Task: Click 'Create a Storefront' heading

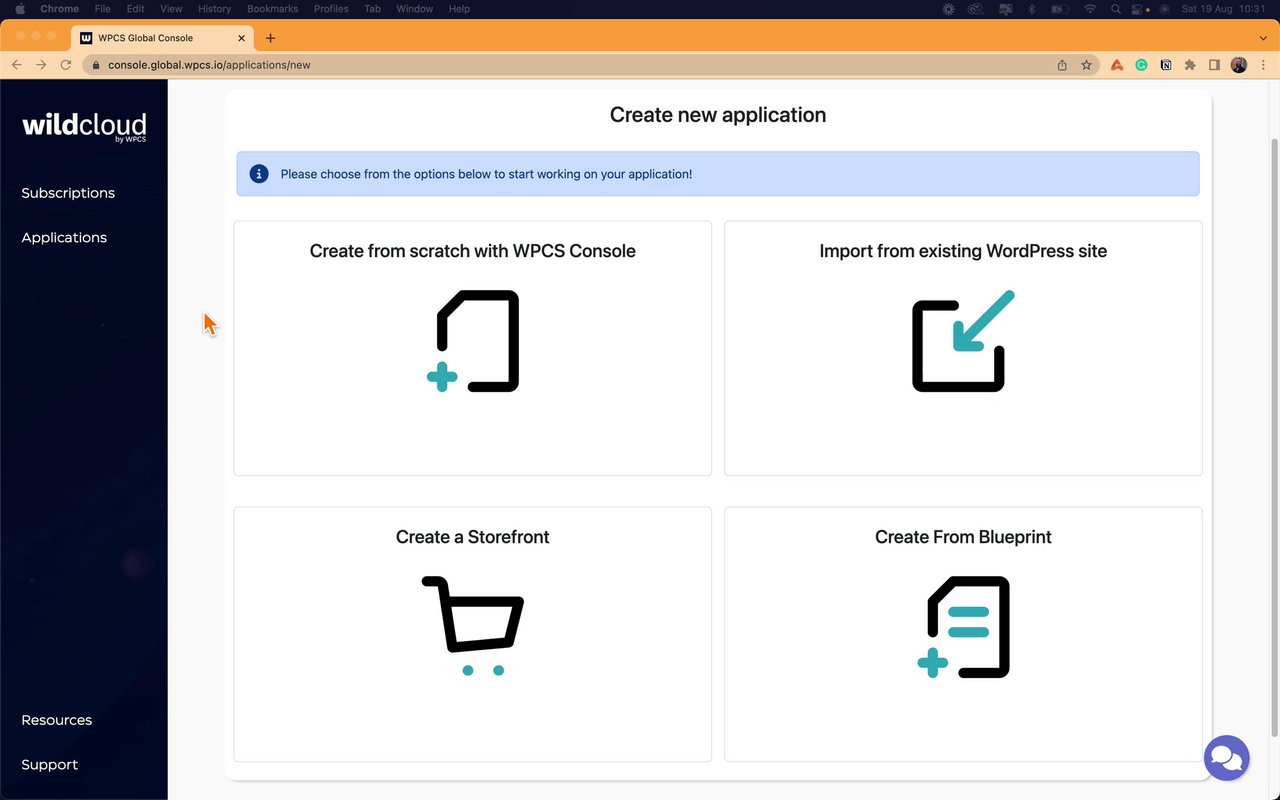Action: tap(473, 537)
